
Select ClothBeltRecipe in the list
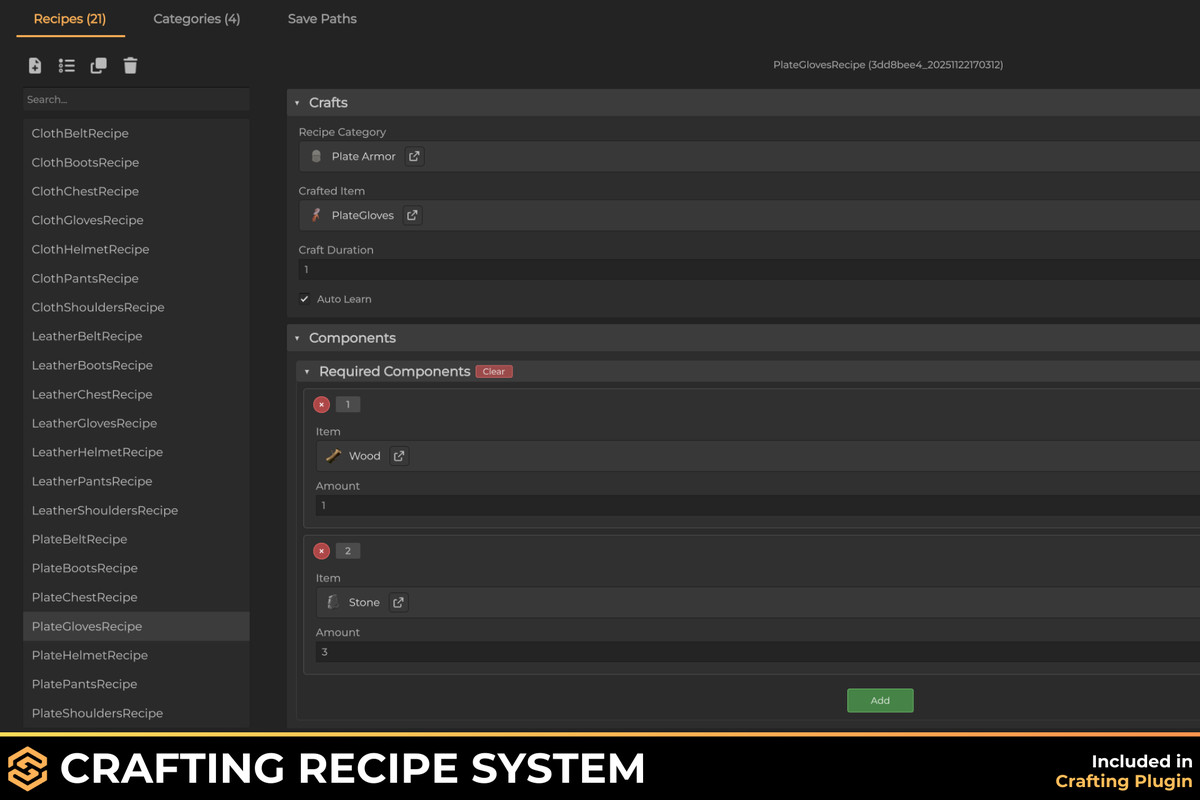[x=136, y=133]
